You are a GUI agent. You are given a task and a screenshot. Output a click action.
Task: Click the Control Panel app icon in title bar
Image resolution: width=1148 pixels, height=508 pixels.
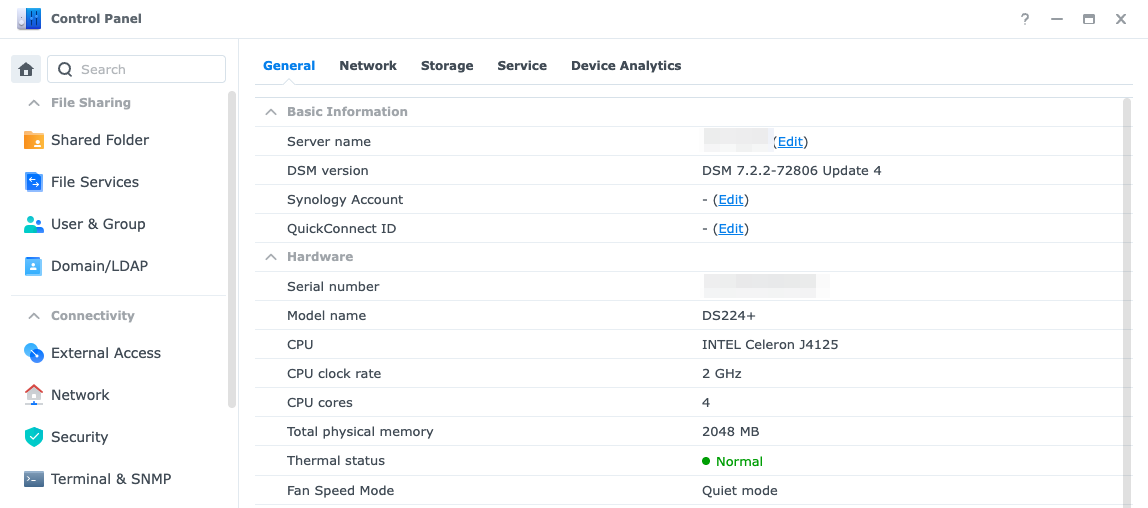click(x=29, y=19)
